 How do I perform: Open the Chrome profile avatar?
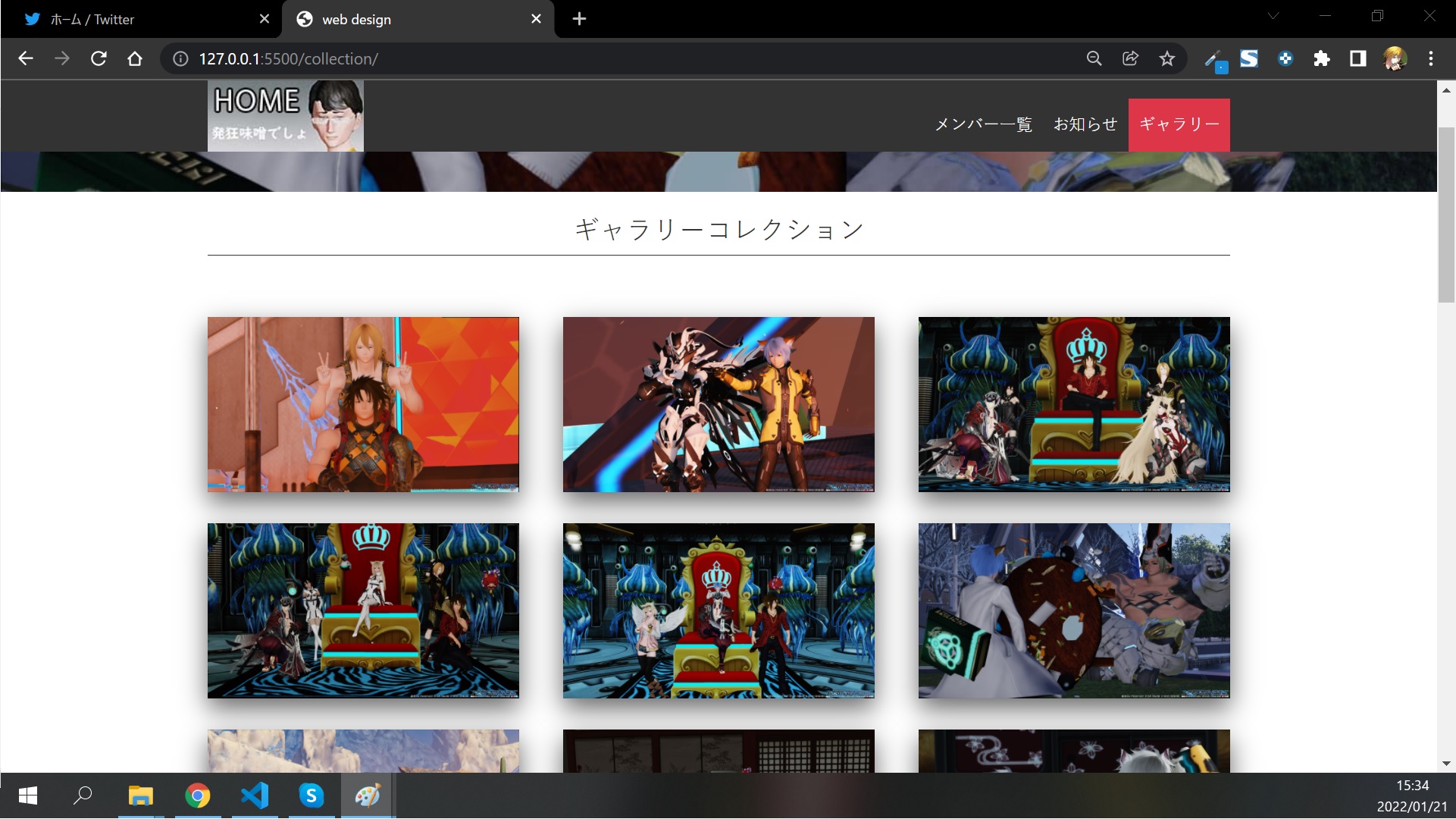(1395, 58)
